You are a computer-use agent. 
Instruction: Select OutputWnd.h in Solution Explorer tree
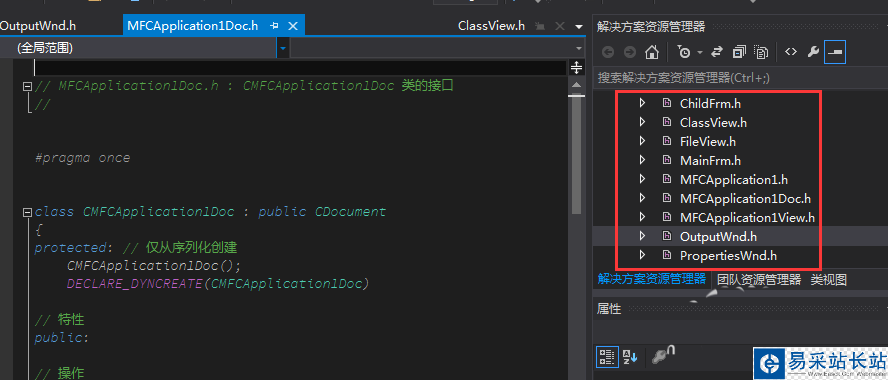(718, 236)
